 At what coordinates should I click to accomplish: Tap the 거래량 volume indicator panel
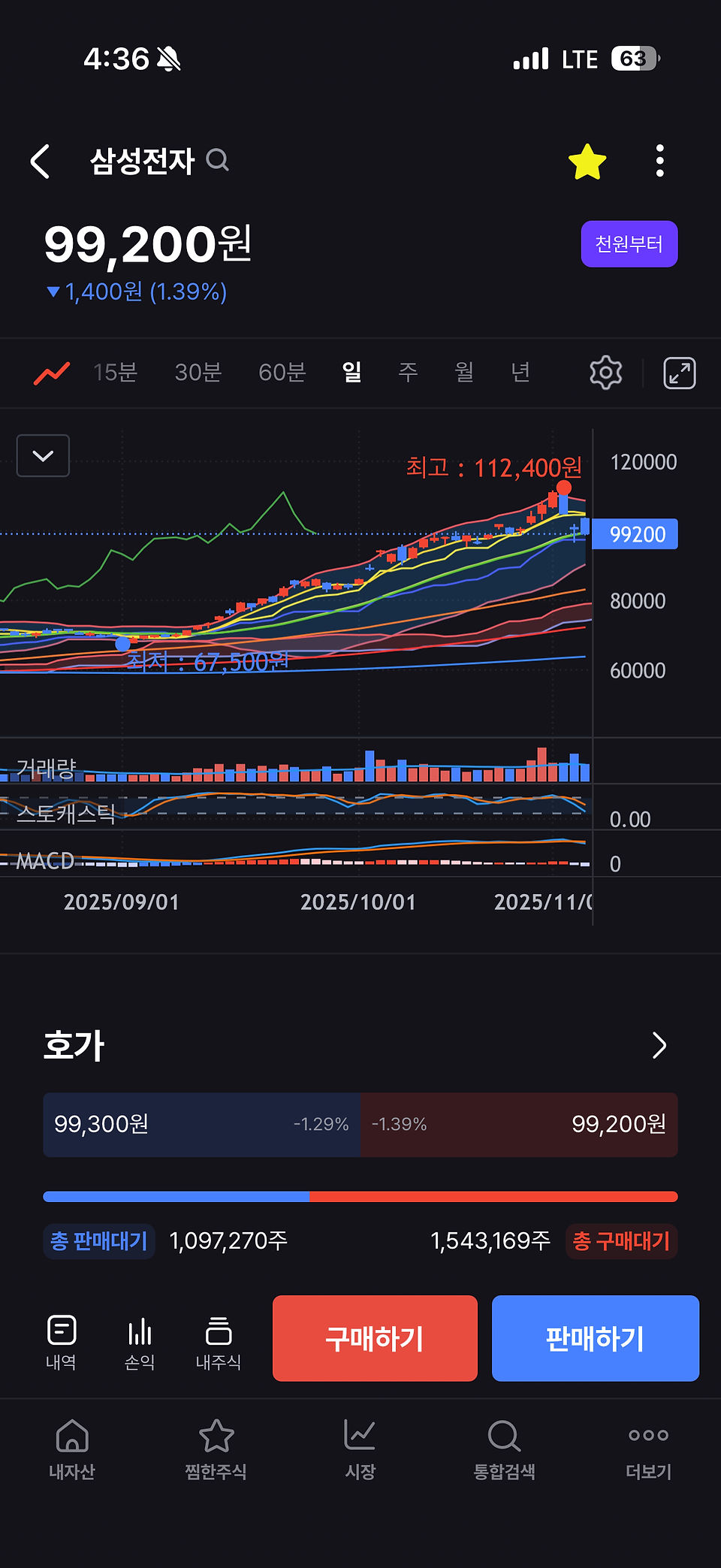click(x=296, y=761)
